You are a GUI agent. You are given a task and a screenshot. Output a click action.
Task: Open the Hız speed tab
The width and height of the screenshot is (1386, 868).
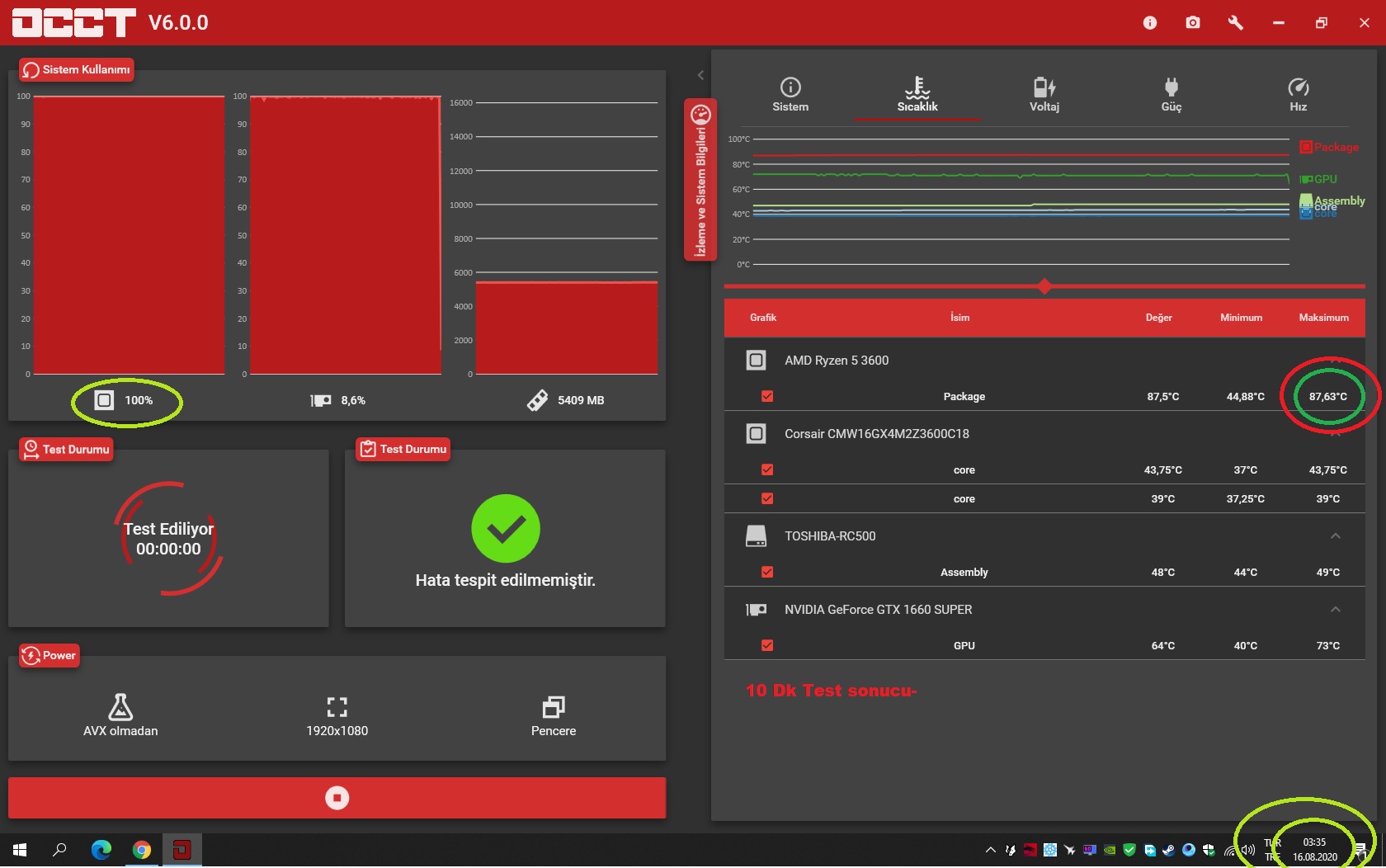click(1299, 95)
